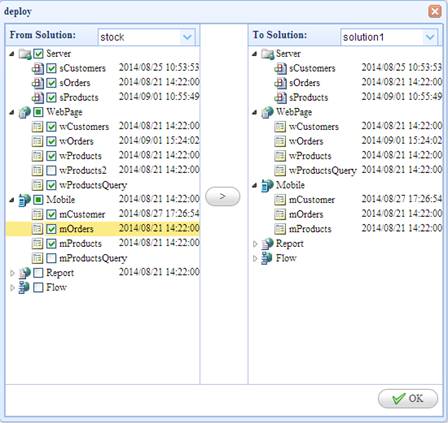This screenshot has width=448, height=423.
Task: Click the WebPage globe icon in left tree
Action: [x=25, y=112]
